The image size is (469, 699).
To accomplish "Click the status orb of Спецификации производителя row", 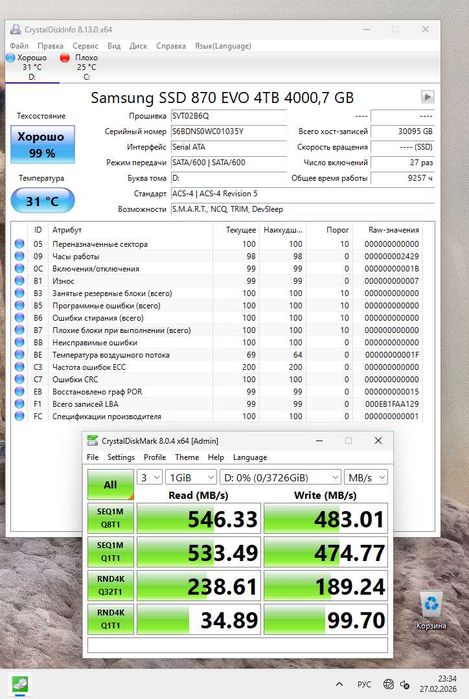I will (19, 416).
